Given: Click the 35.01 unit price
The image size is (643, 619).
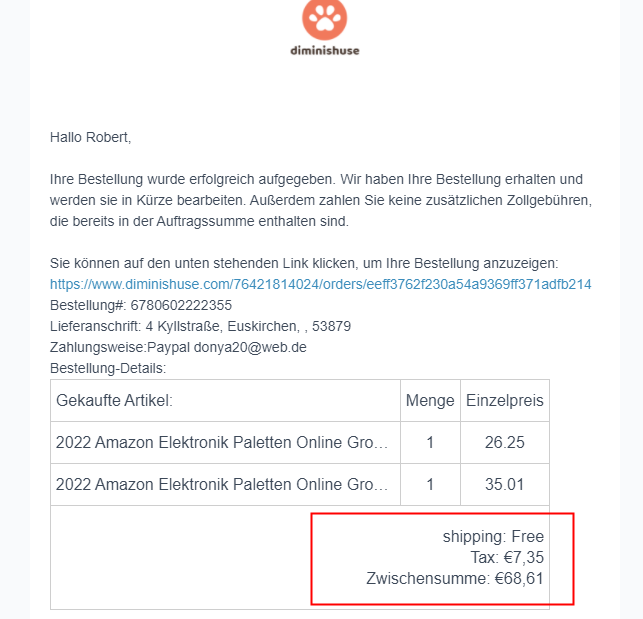Looking at the screenshot, I should (504, 485).
